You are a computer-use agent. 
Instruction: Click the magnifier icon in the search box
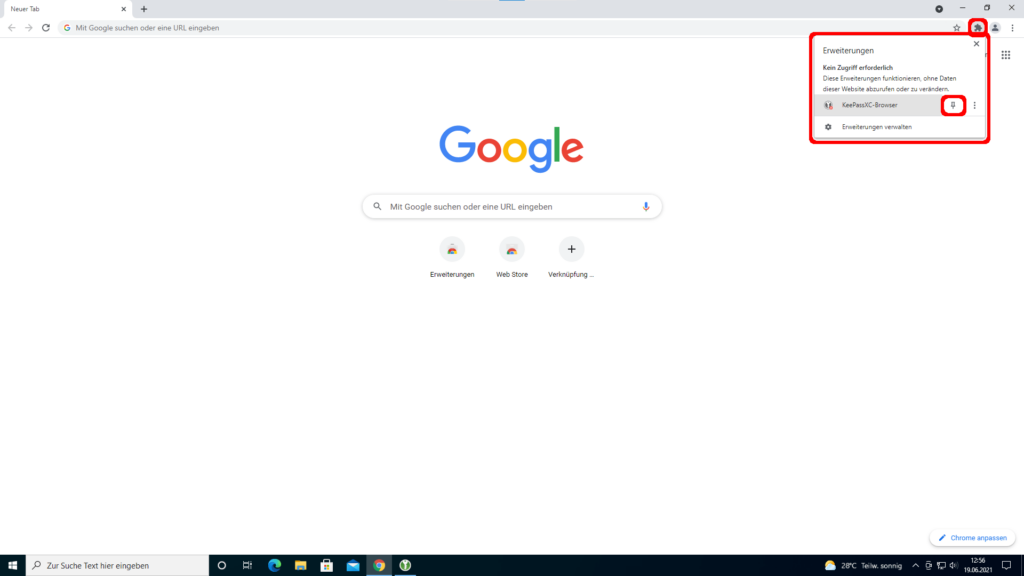(377, 207)
